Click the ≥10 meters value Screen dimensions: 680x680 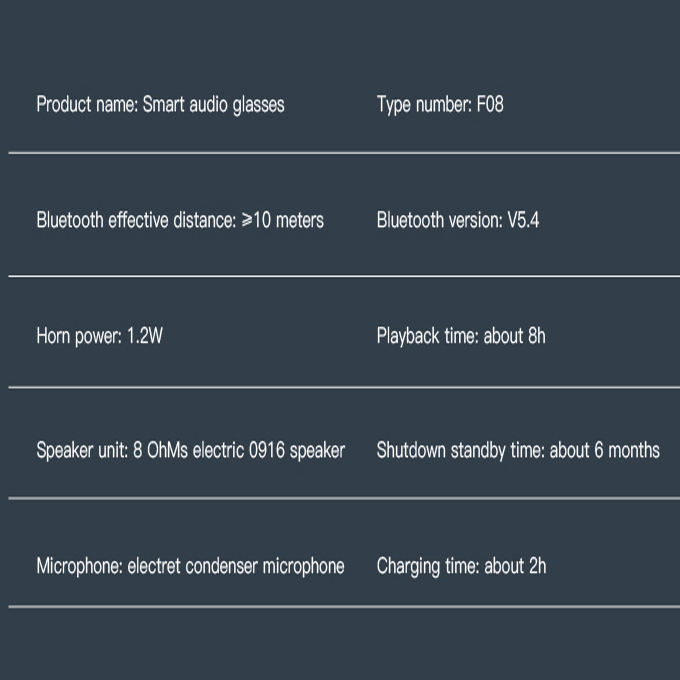(283, 220)
